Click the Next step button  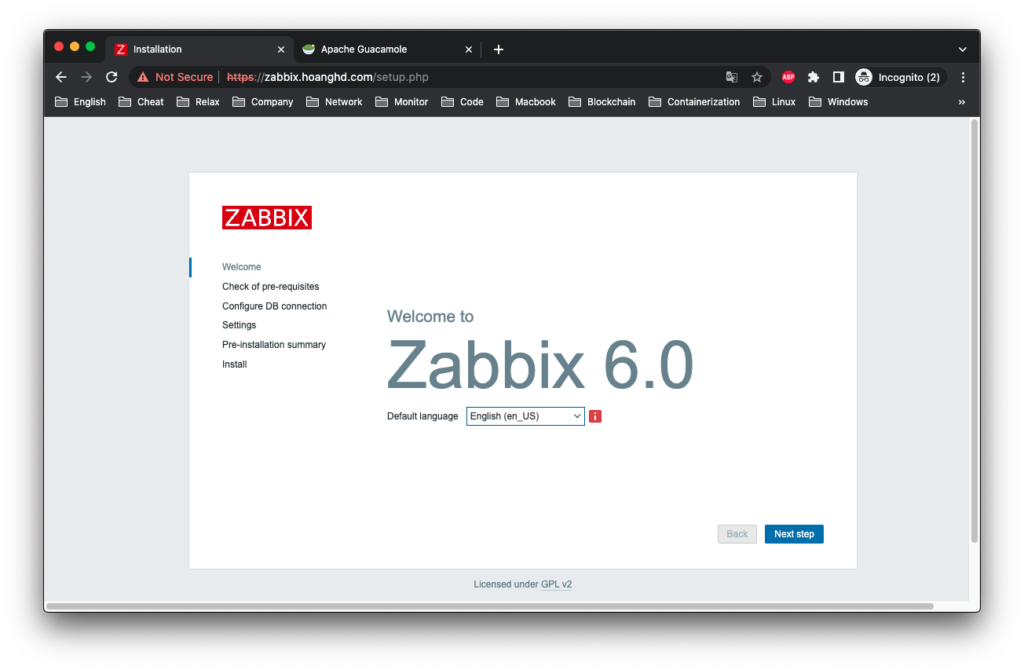coord(794,534)
